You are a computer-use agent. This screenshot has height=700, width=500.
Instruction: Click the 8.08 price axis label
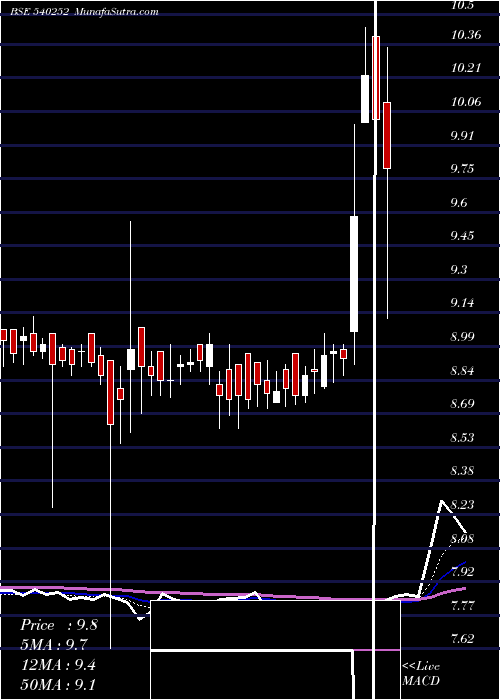coord(462,538)
